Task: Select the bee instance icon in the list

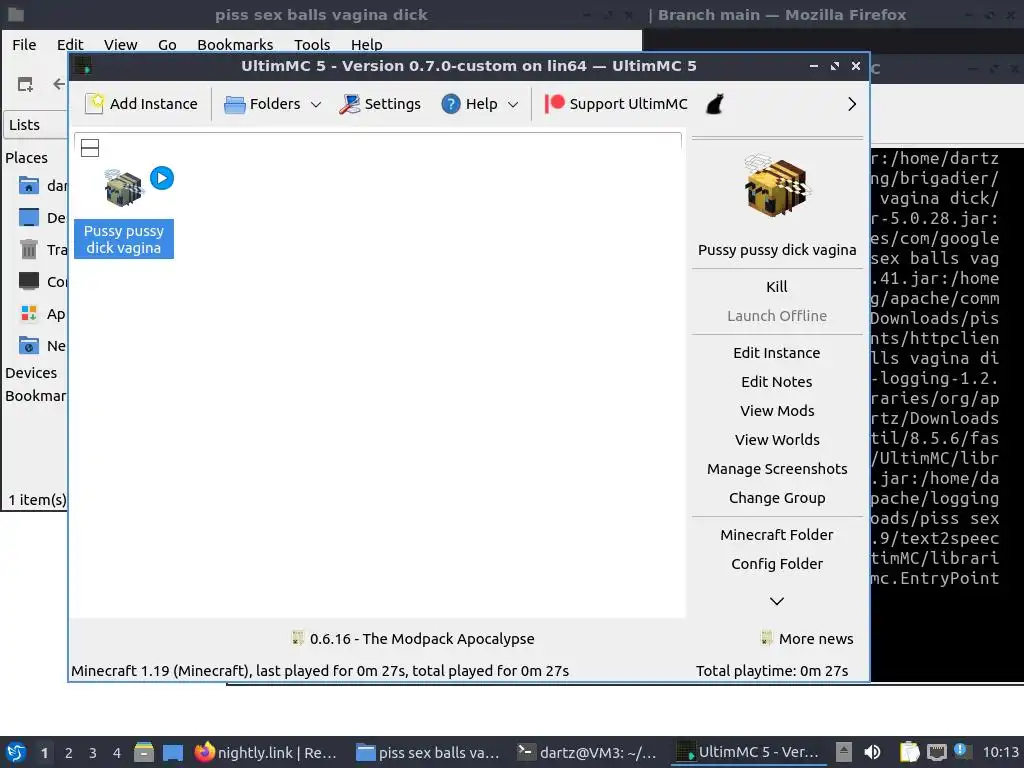Action: [123, 188]
